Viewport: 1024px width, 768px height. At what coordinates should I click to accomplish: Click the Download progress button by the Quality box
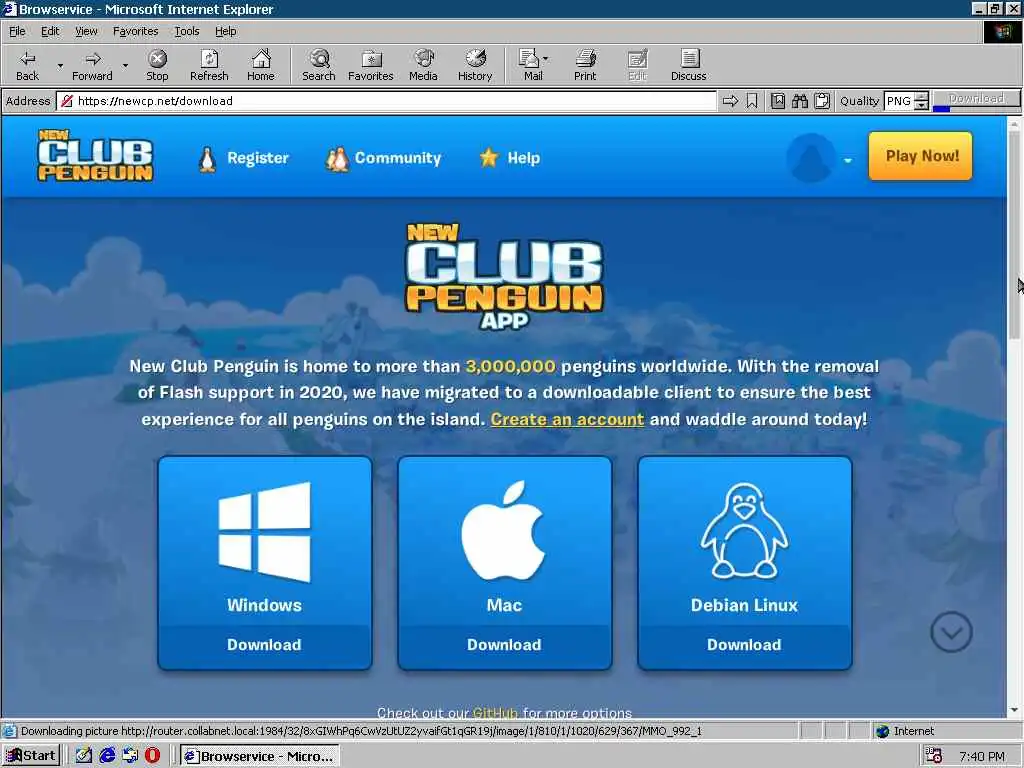pos(976,100)
